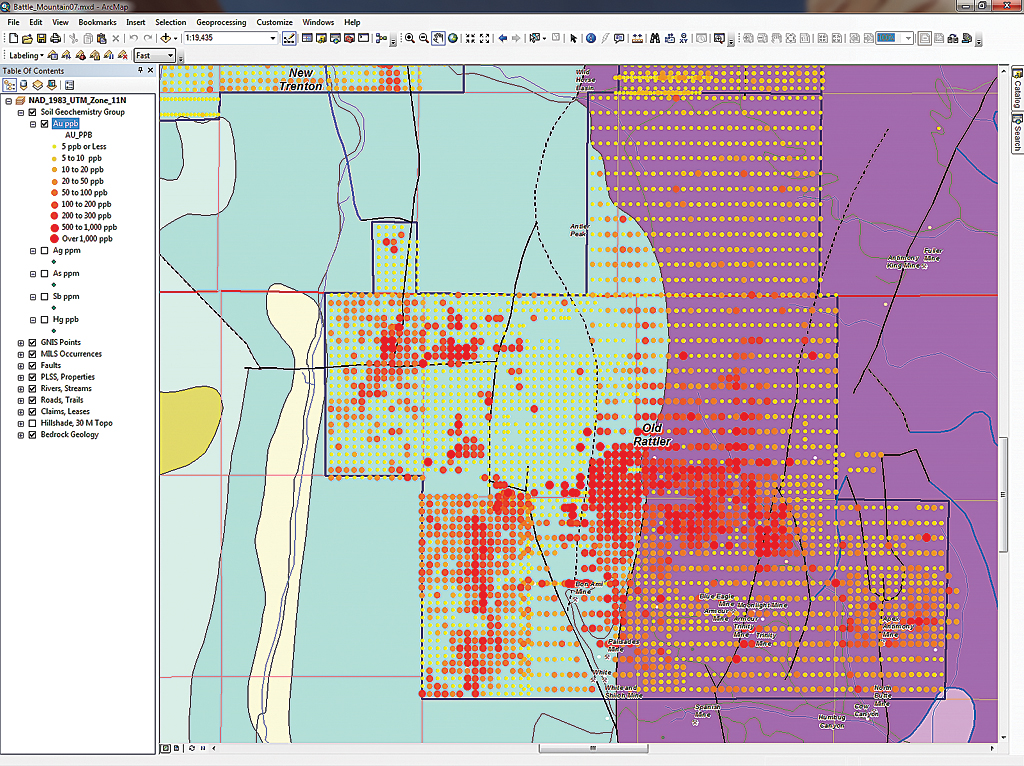Enable the Ag ppm layer checkbox

43,251
